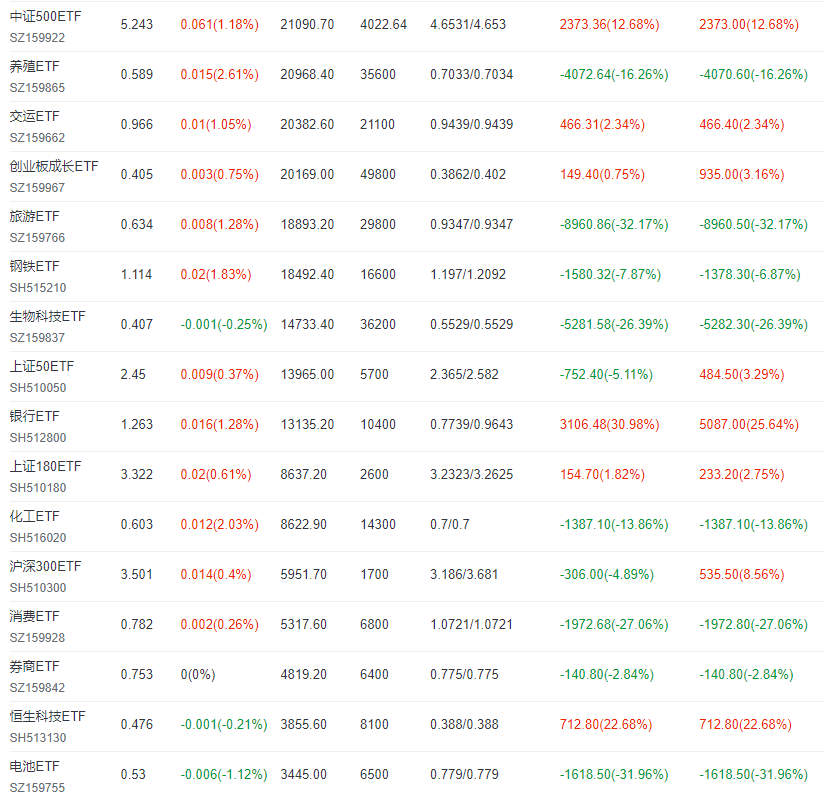Viewport: 825px width, 800px height.
Task: Open the 生物科技ETF fund name
Action: pyautogui.click(x=47, y=316)
